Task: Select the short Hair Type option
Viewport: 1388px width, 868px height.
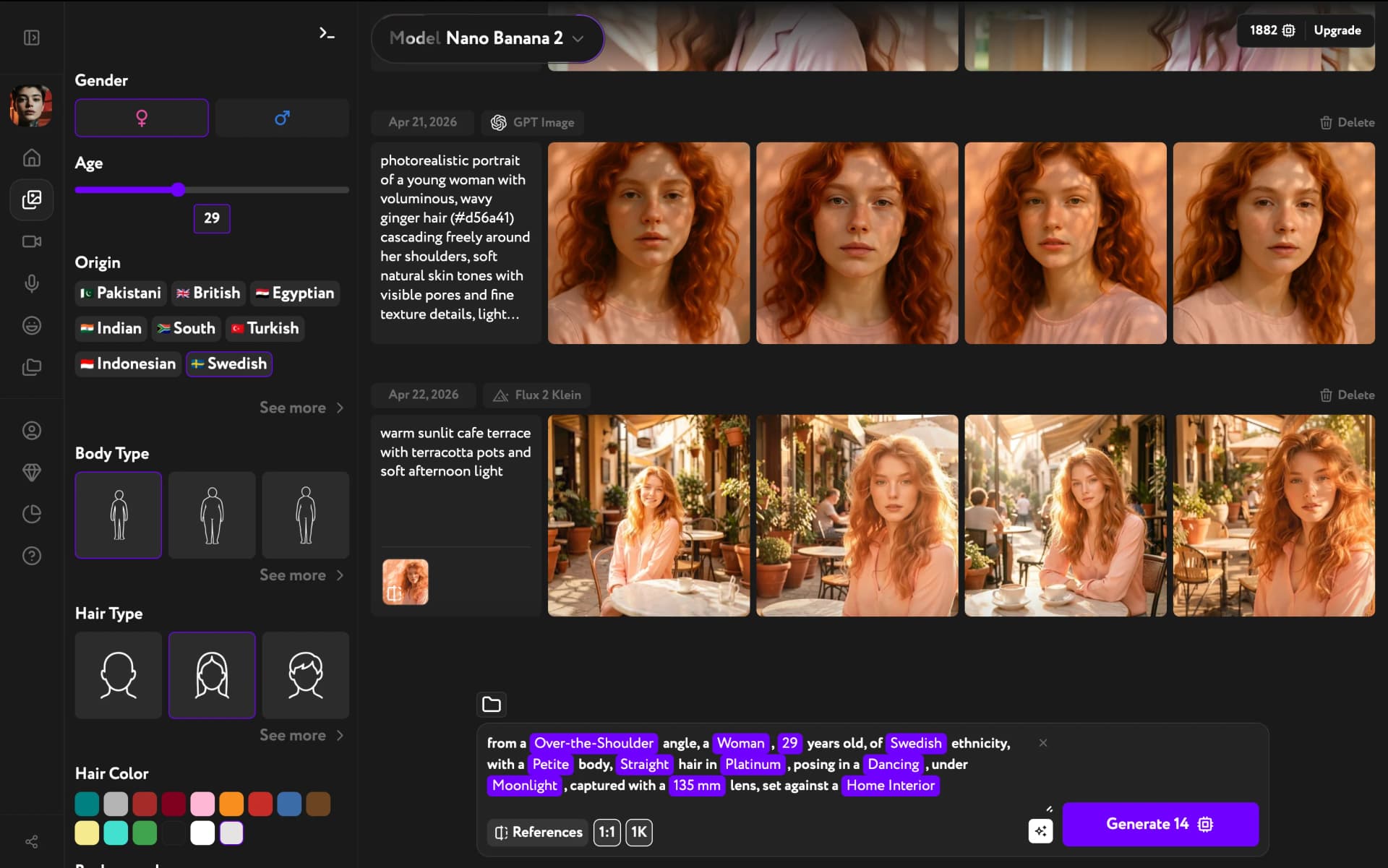Action: tap(305, 675)
